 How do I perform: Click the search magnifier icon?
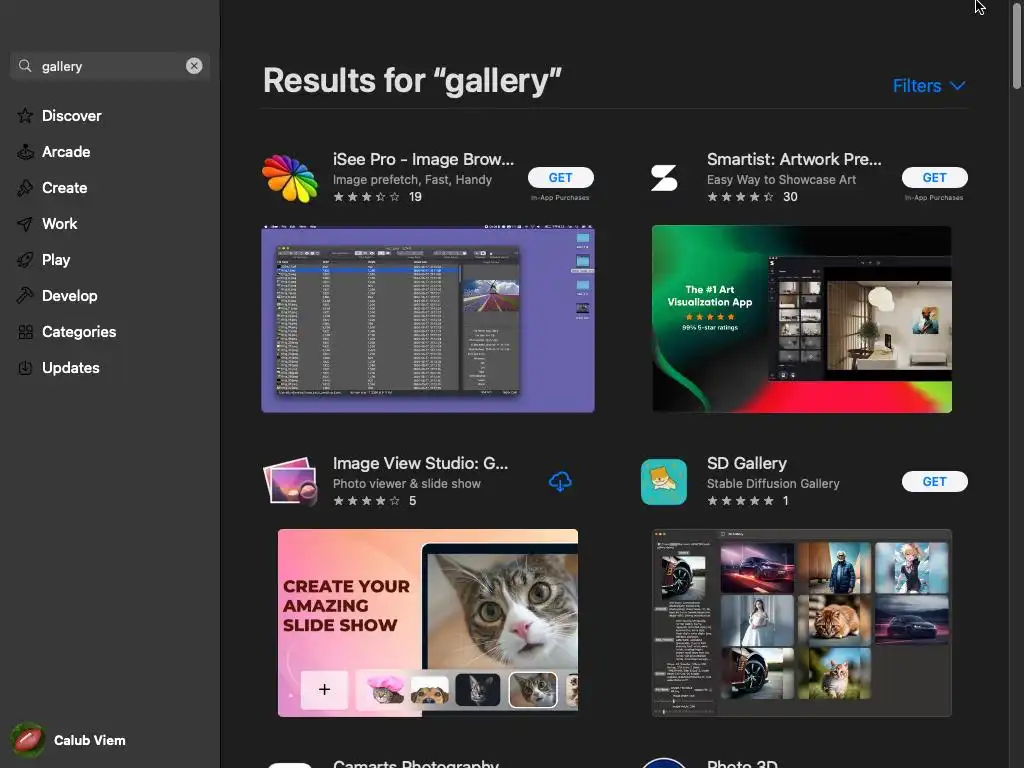pyautogui.click(x=25, y=66)
